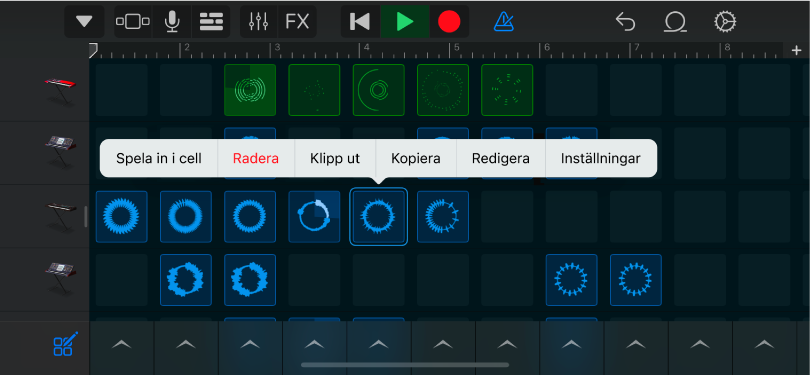Click the red Record button
The height and width of the screenshot is (375, 811).
(449, 22)
